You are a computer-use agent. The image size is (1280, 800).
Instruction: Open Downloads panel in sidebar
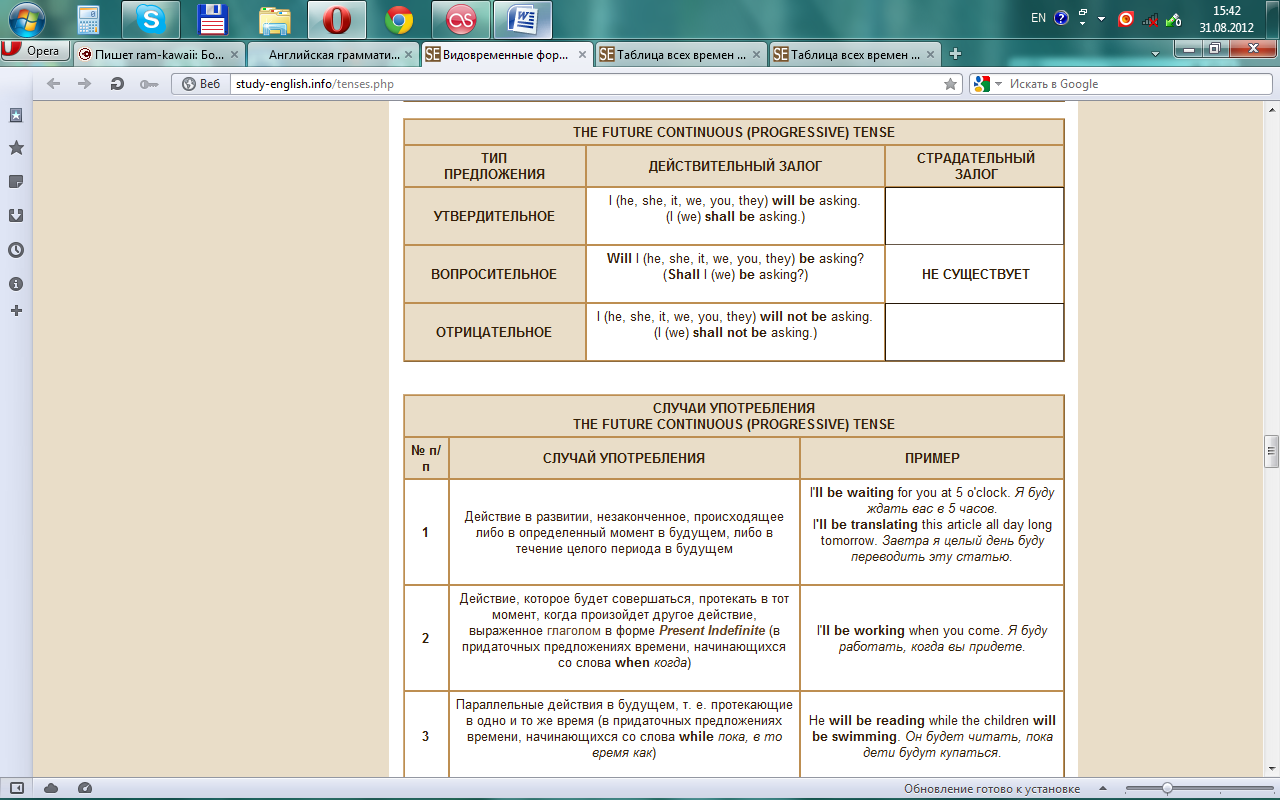click(x=16, y=215)
